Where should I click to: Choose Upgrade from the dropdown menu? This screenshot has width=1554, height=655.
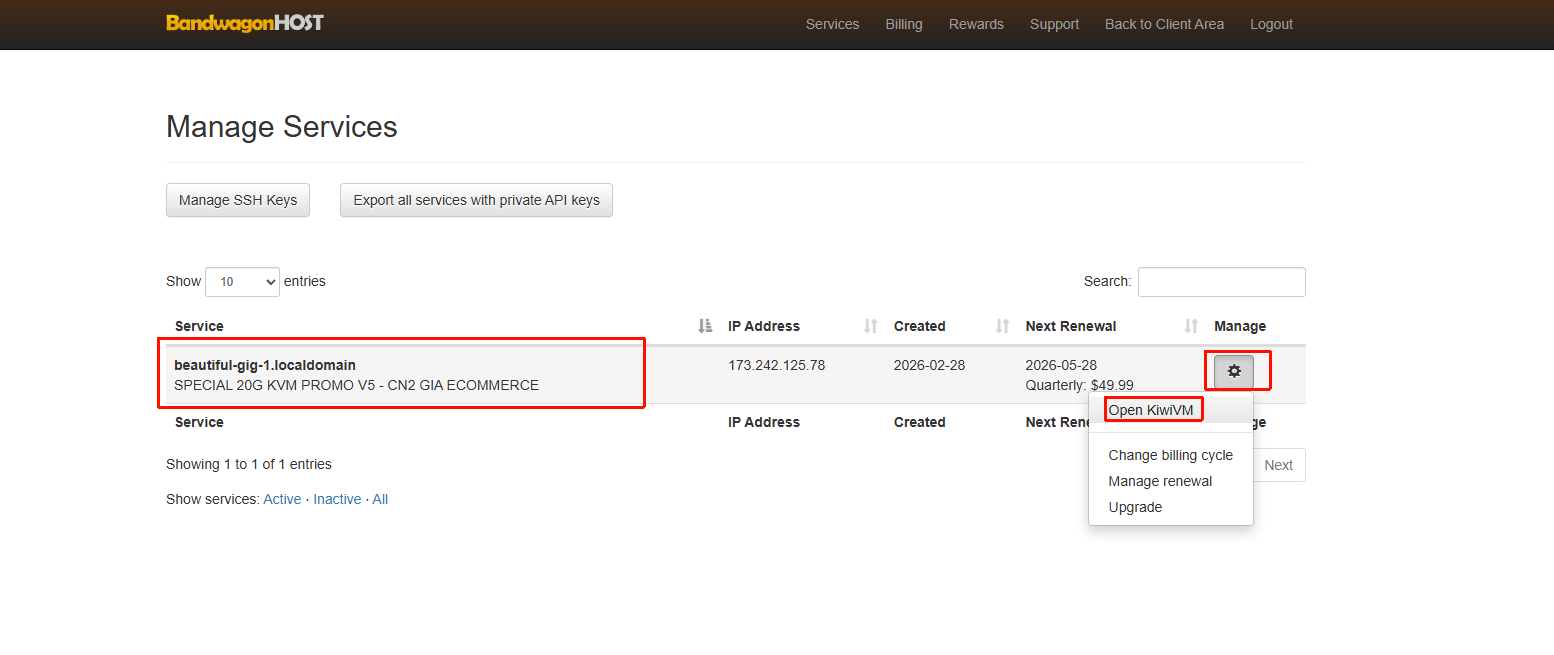coord(1135,507)
